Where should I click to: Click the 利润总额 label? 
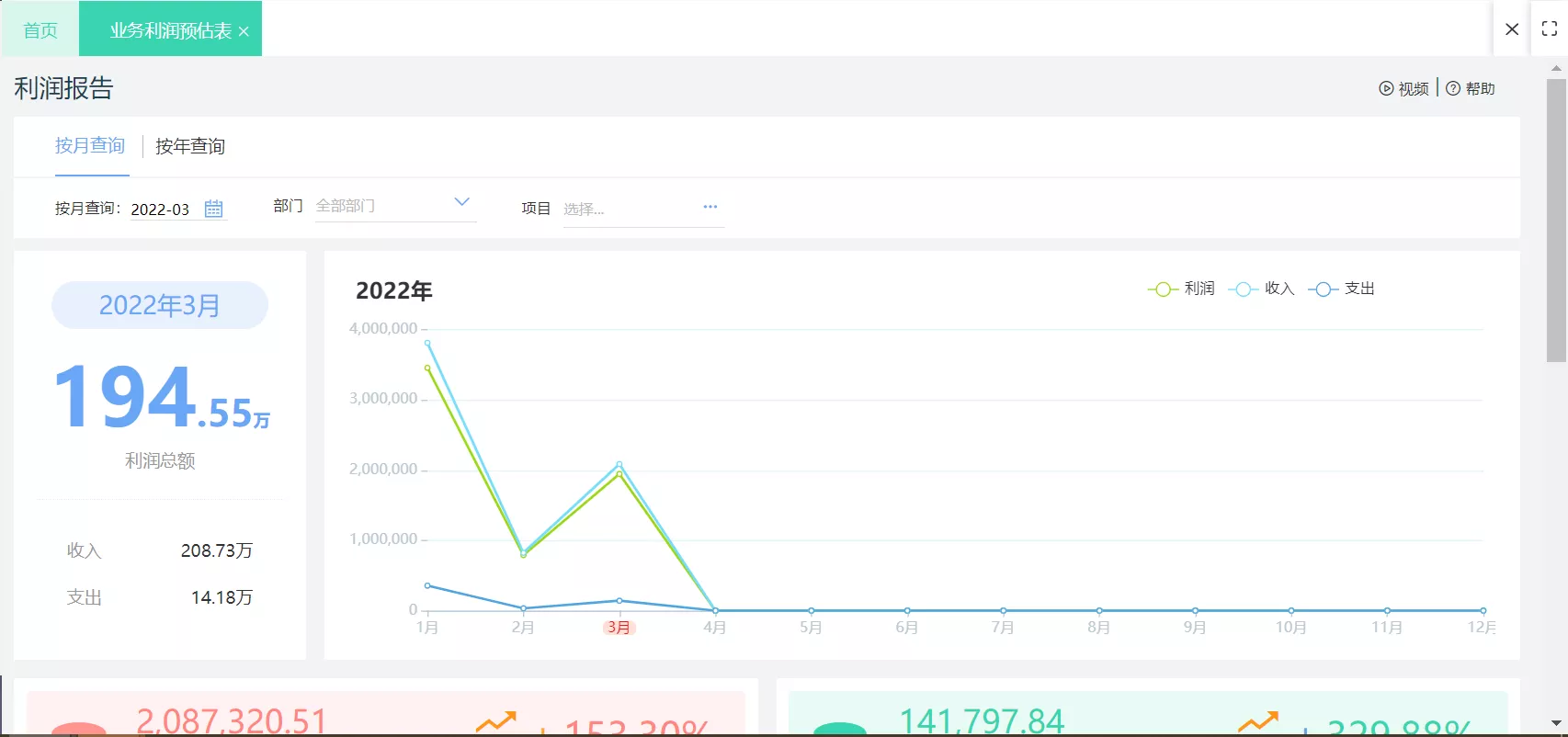[160, 460]
